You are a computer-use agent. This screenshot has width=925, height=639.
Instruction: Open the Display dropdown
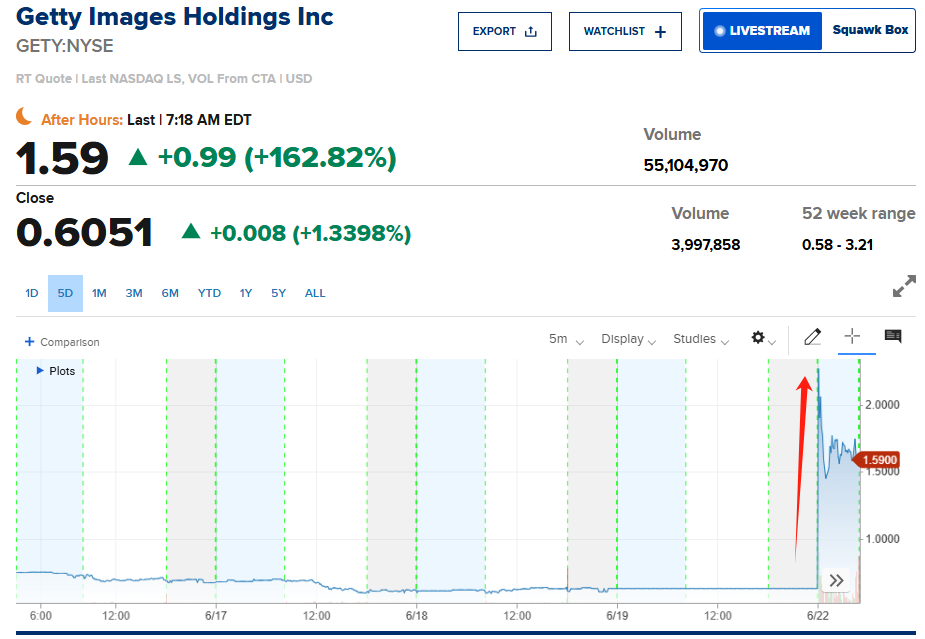(628, 339)
